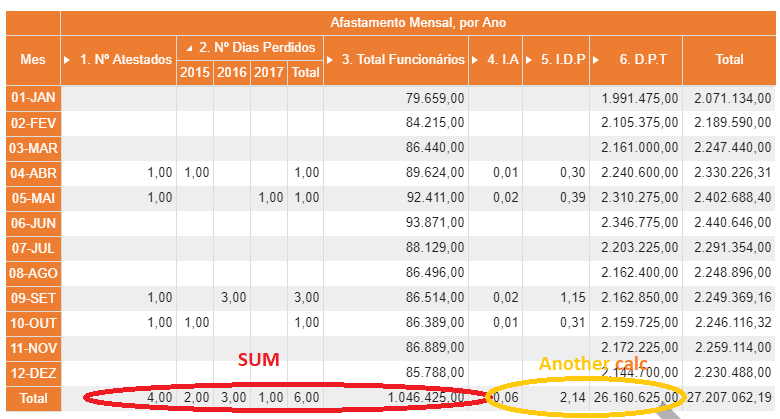The image size is (780, 419).
Task: Expand the 5. I.D.P column group
Action: tap(529, 60)
